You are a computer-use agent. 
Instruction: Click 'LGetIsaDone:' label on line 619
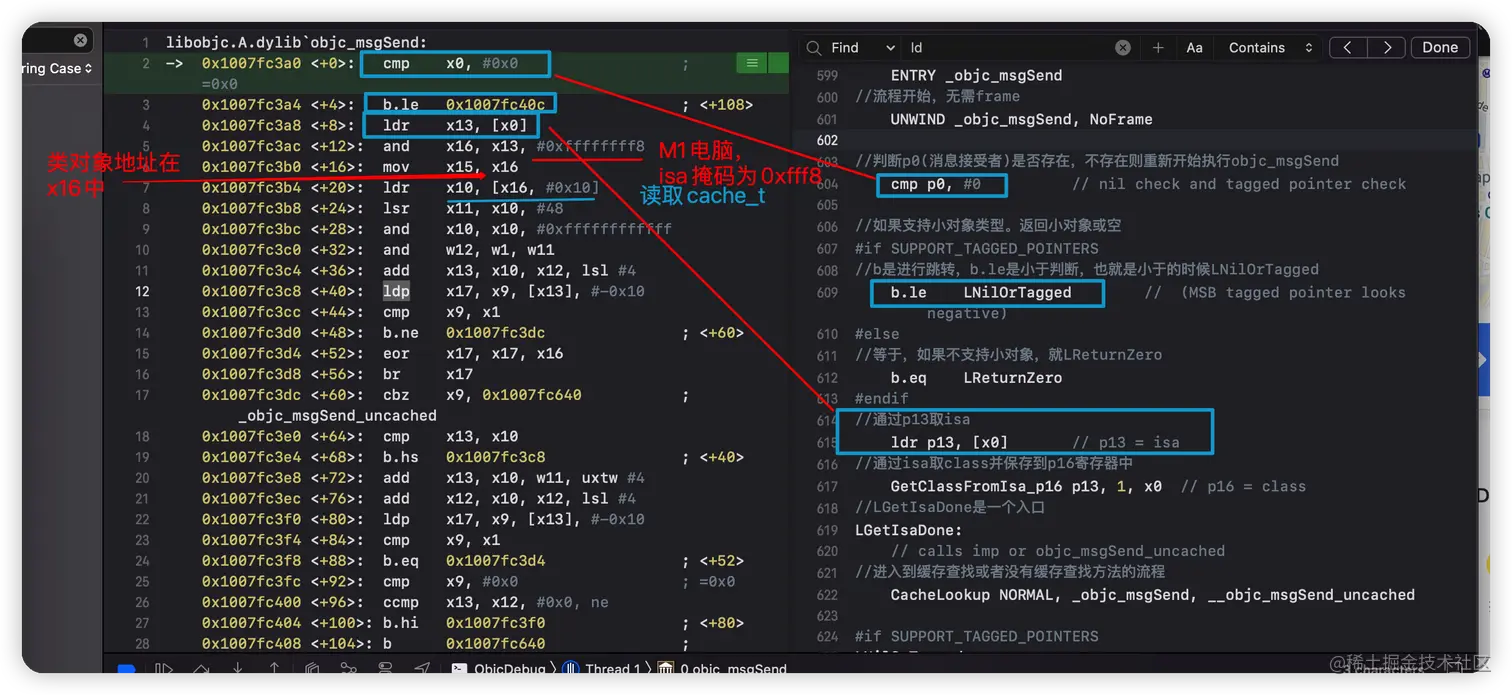(909, 530)
